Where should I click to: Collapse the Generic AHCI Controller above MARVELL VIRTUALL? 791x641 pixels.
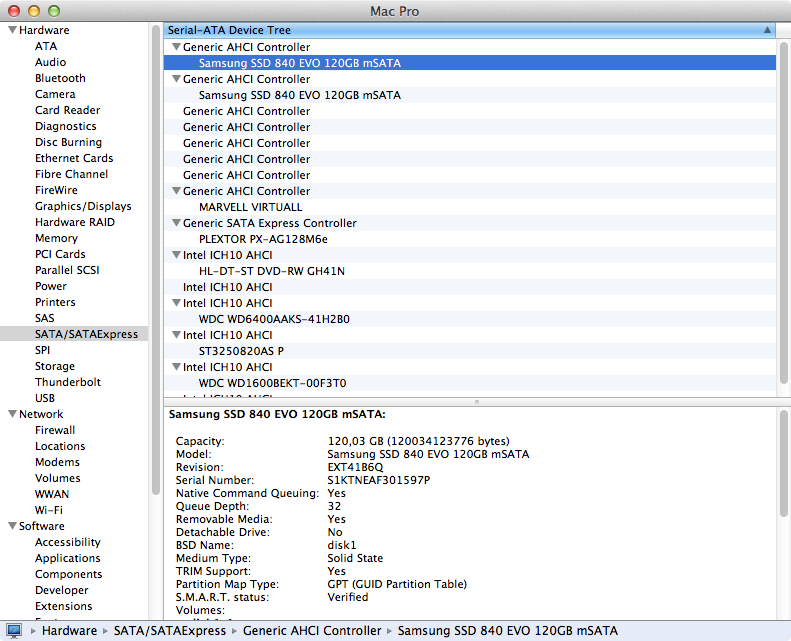click(x=176, y=191)
